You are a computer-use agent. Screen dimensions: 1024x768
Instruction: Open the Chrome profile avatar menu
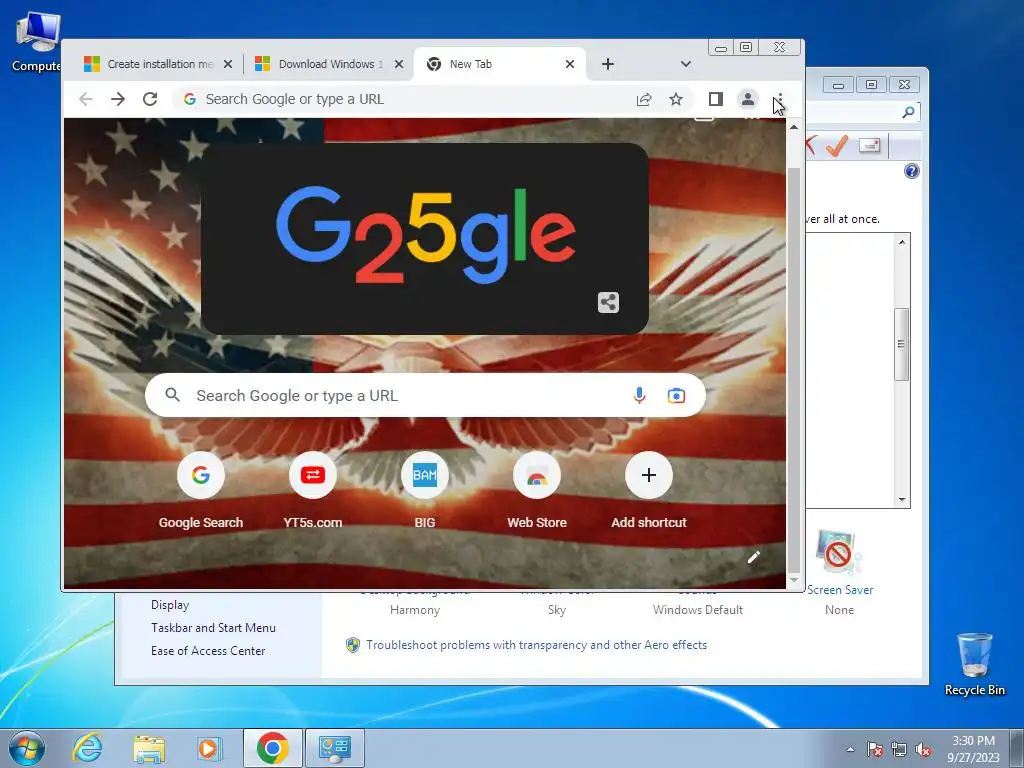point(748,99)
